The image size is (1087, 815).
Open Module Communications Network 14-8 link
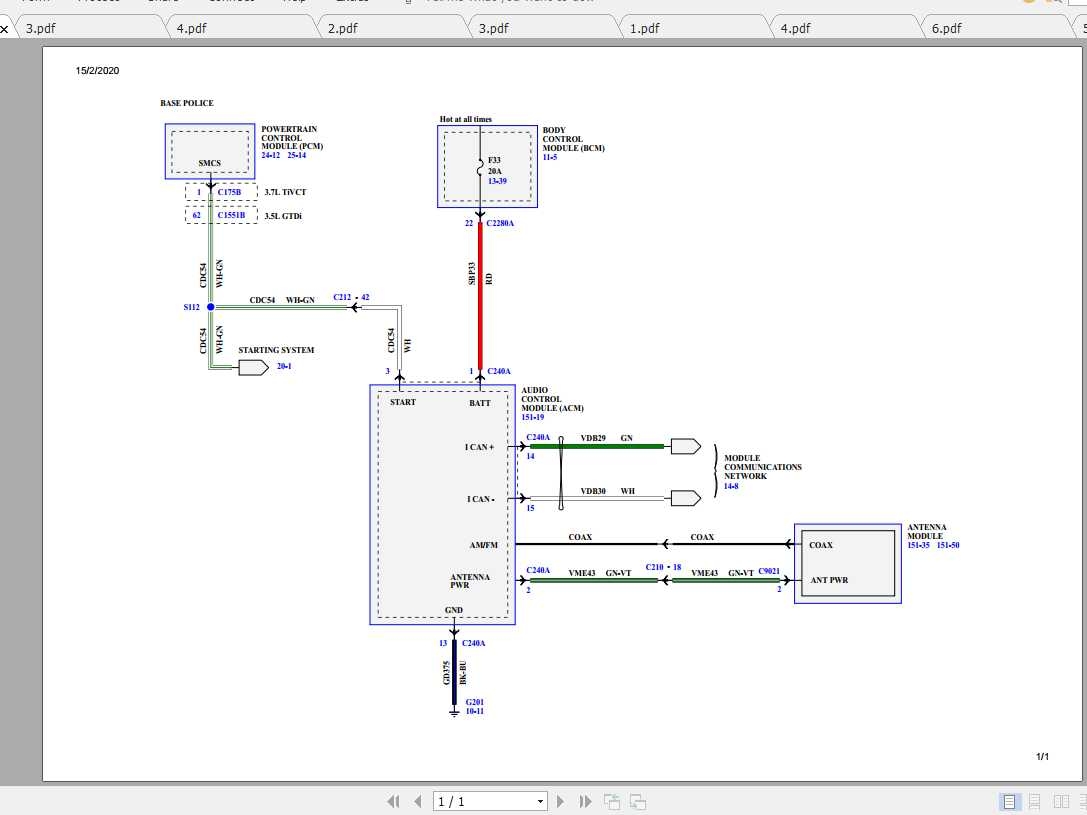731,486
